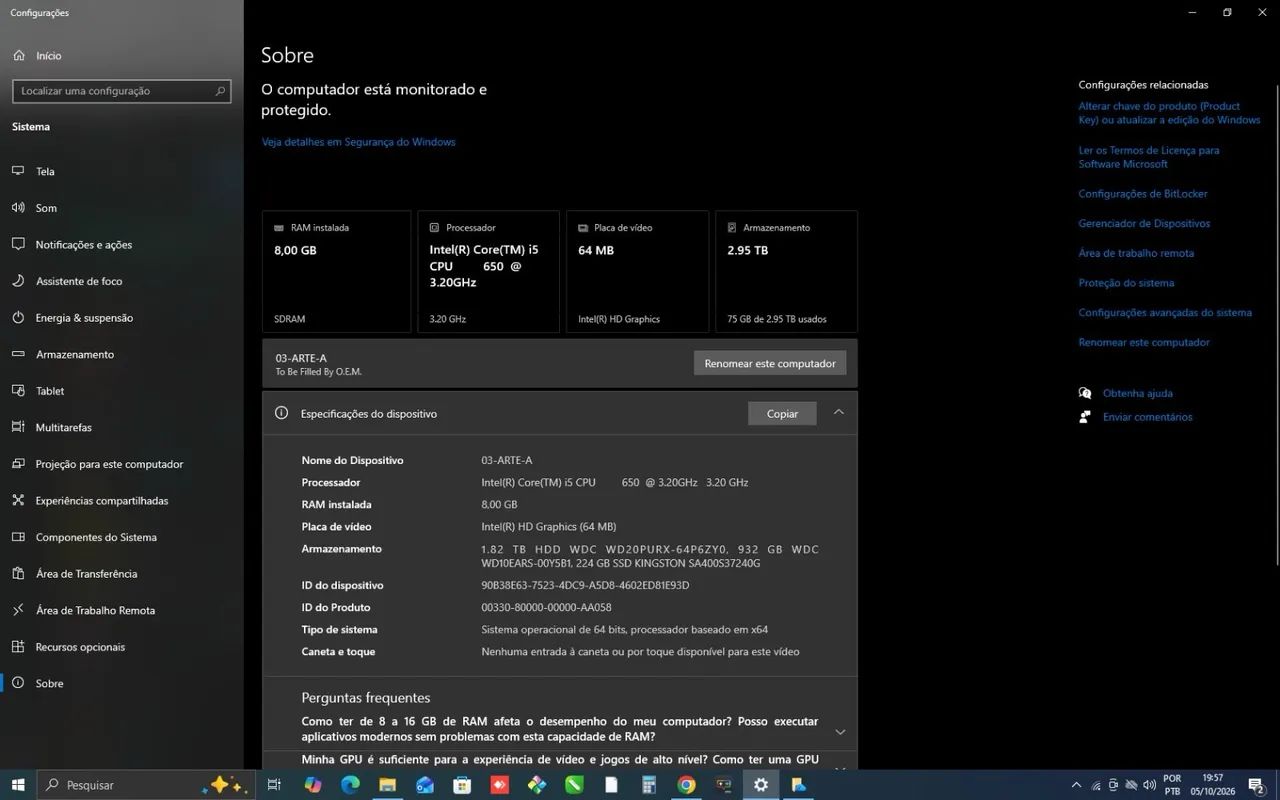Open Outlook from the taskbar
1280x800 pixels.
425,785
